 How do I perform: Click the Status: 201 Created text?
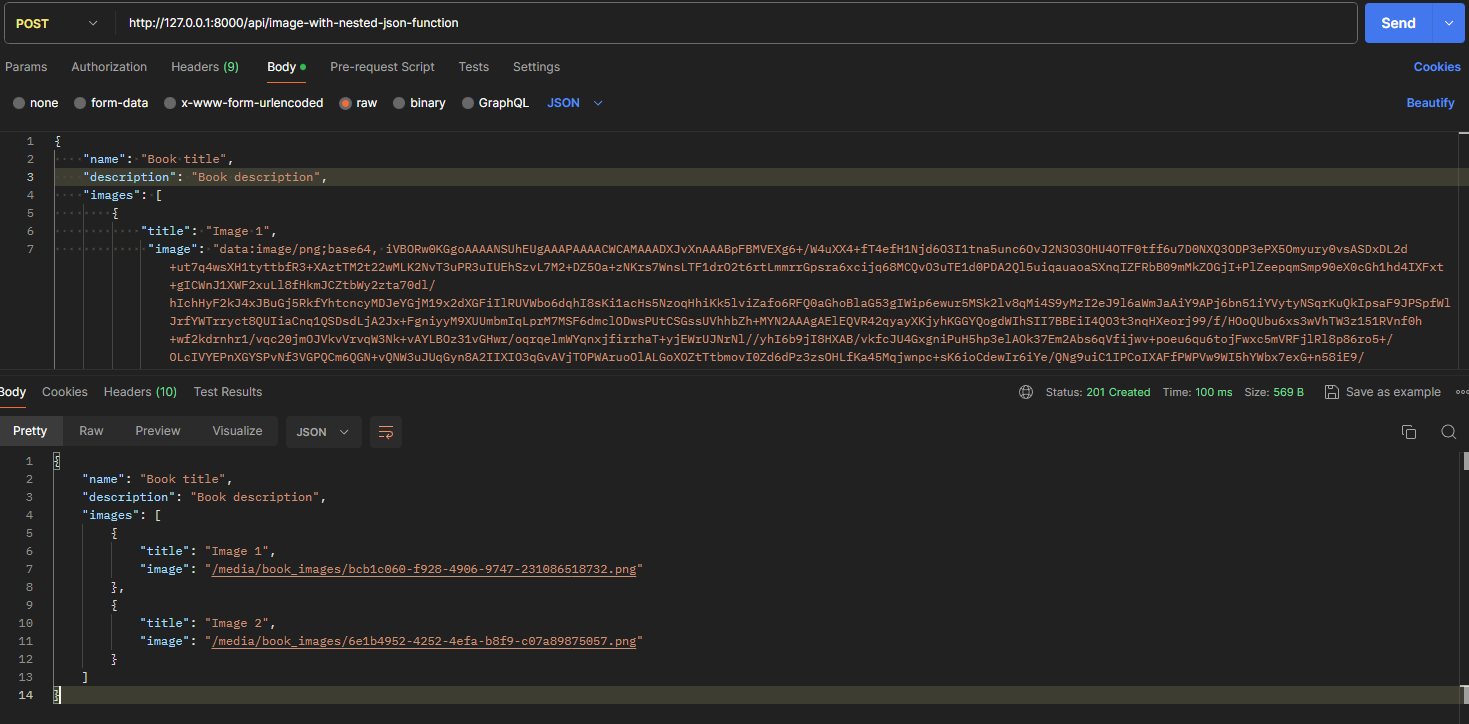pos(1098,392)
